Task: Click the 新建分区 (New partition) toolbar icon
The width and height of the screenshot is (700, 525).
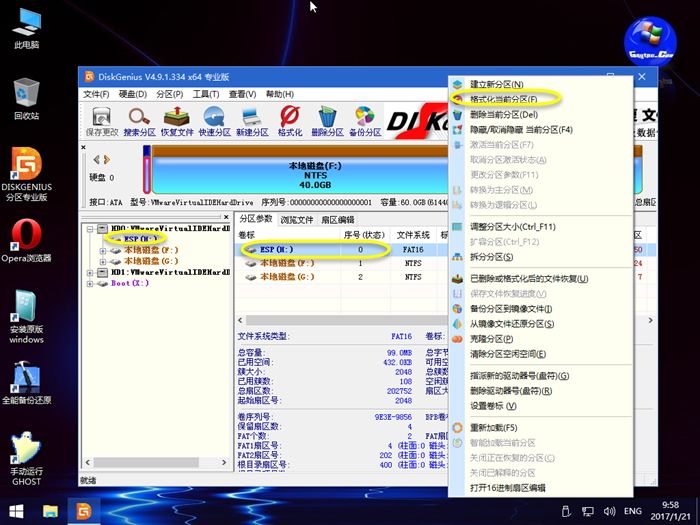Action: pos(252,120)
